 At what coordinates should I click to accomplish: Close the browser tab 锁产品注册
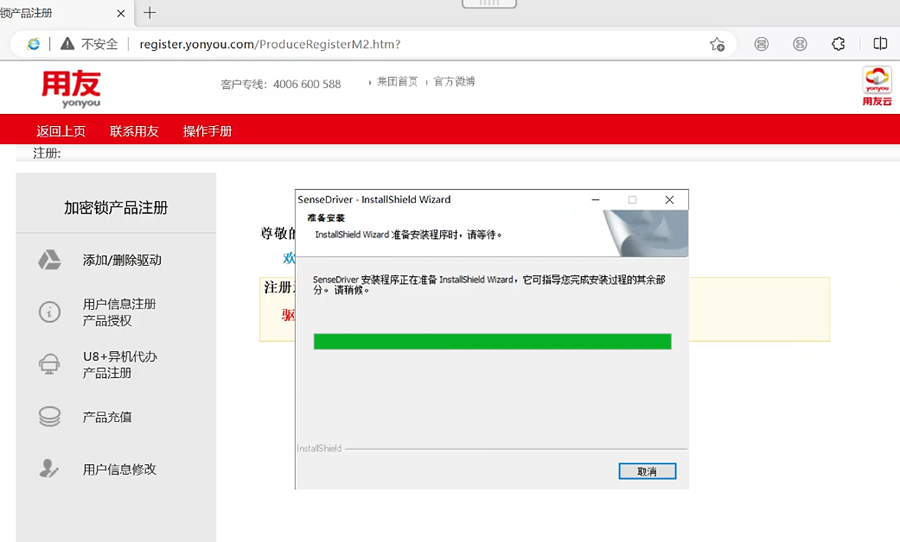(121, 13)
